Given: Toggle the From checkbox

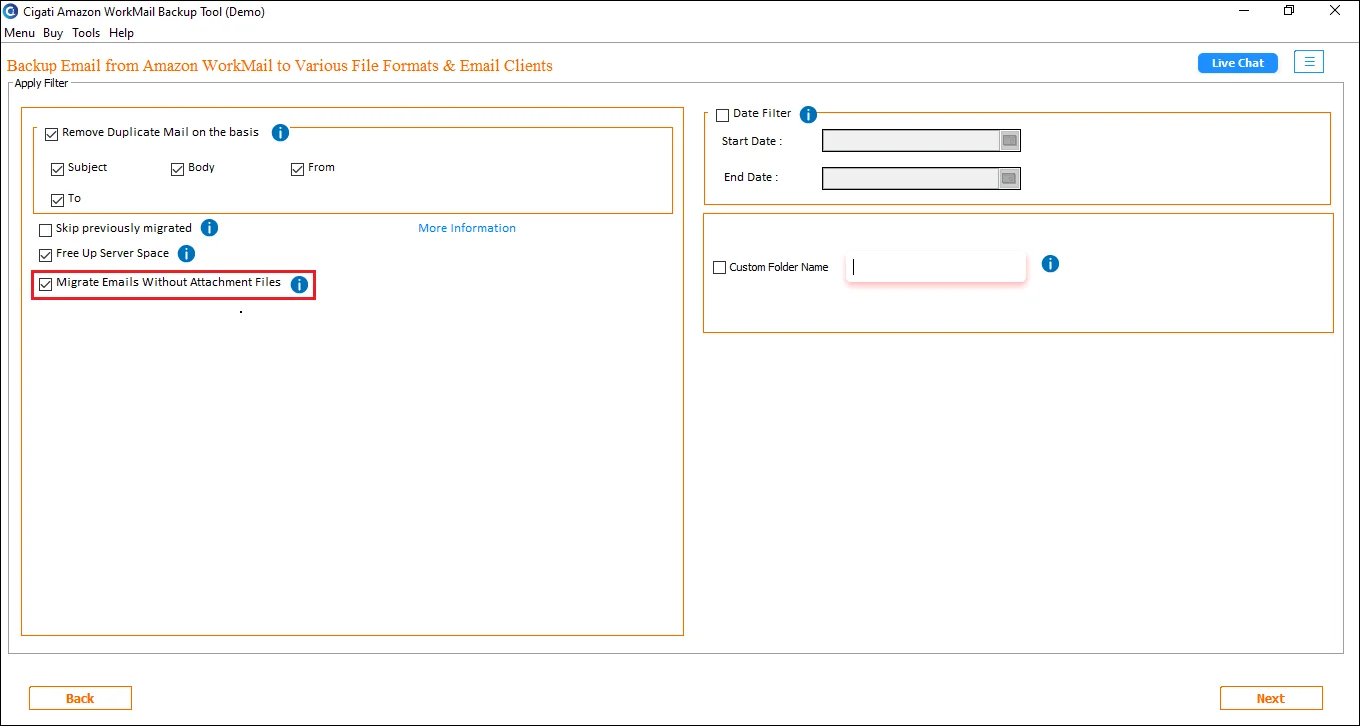Looking at the screenshot, I should (x=298, y=169).
